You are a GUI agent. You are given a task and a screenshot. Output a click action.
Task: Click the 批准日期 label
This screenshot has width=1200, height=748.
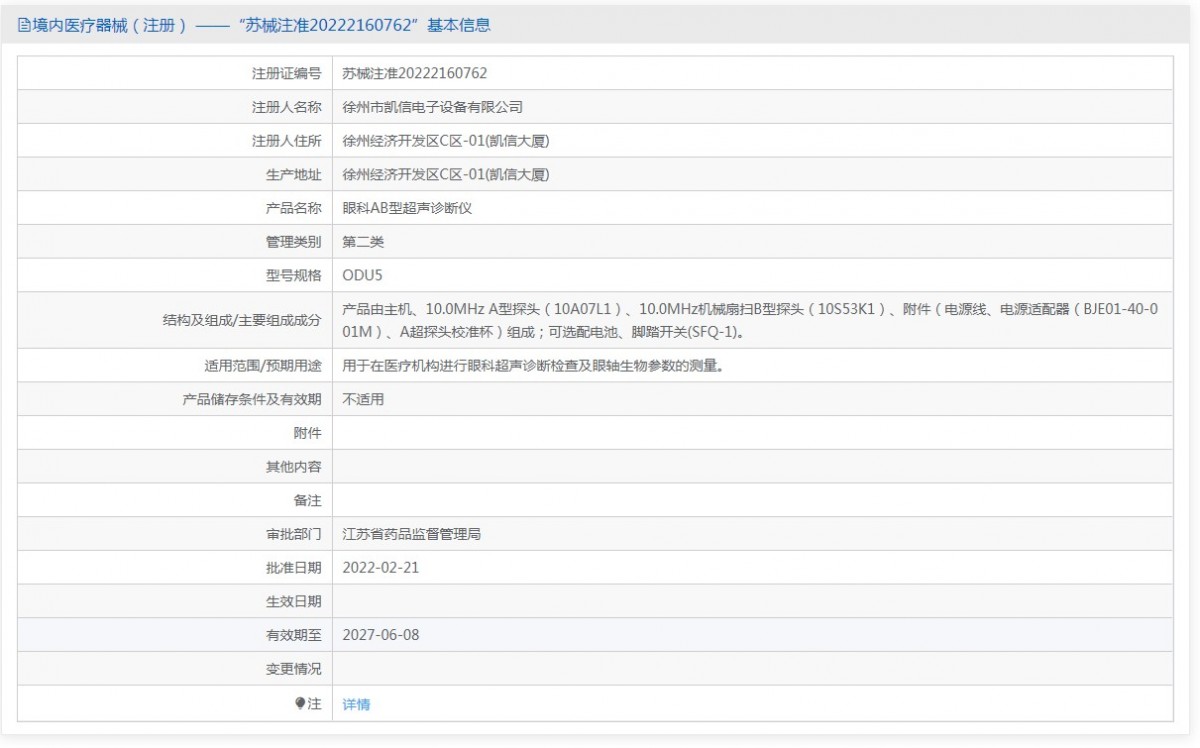click(x=294, y=567)
